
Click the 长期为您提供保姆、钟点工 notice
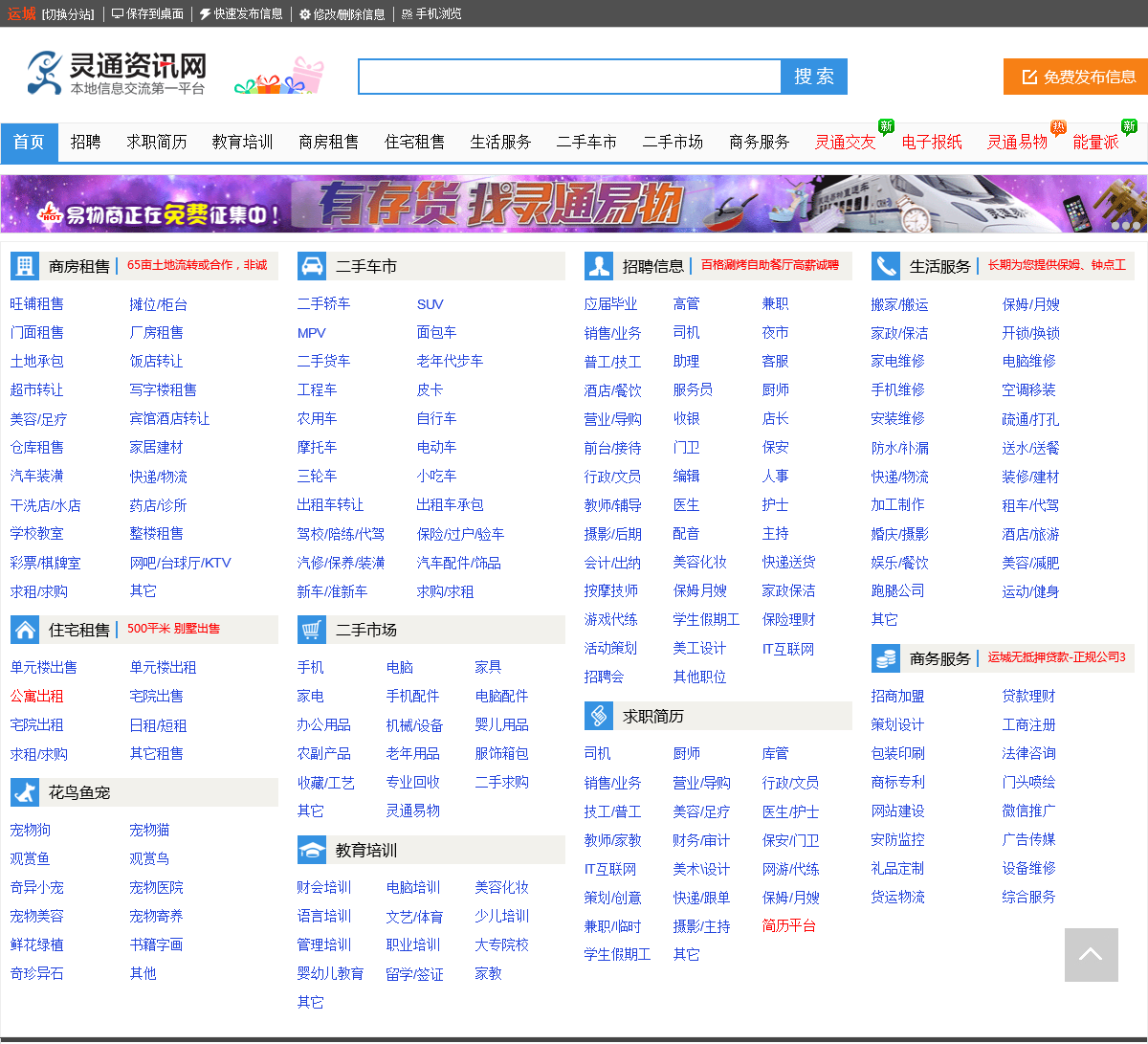click(1057, 265)
